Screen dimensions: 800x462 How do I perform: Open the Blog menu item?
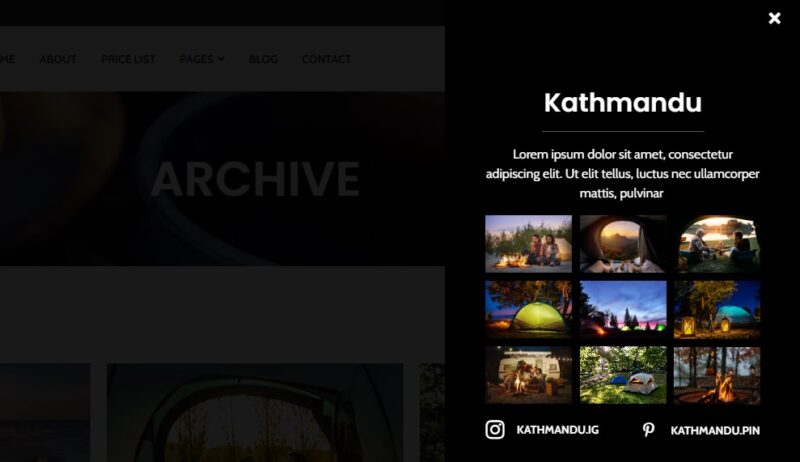click(x=263, y=59)
